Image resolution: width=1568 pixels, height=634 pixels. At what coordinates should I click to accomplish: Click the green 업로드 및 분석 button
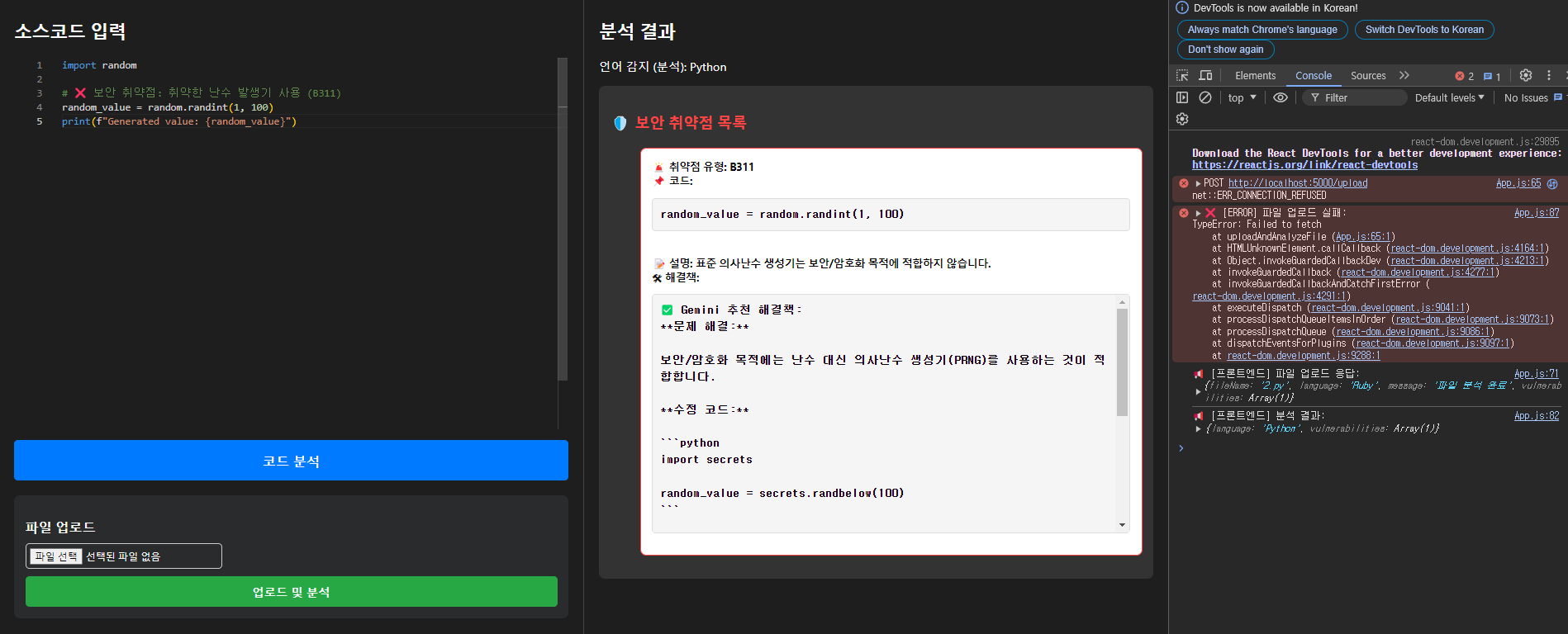[x=291, y=592]
